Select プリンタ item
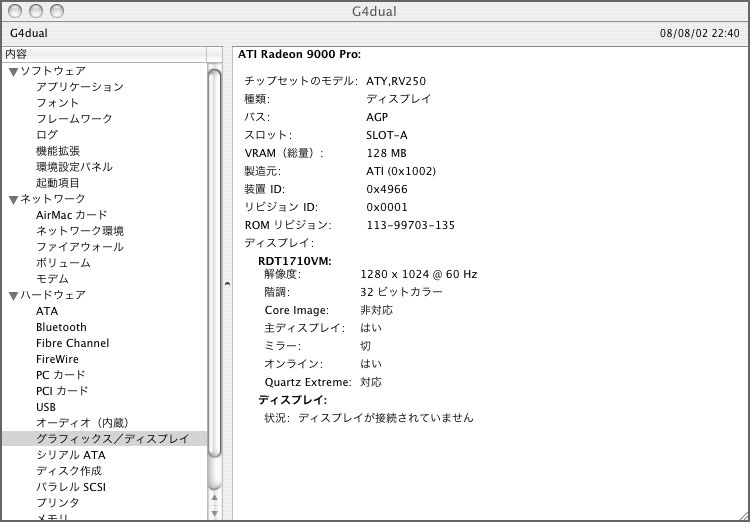This screenshot has height=522, width=750. [57, 503]
